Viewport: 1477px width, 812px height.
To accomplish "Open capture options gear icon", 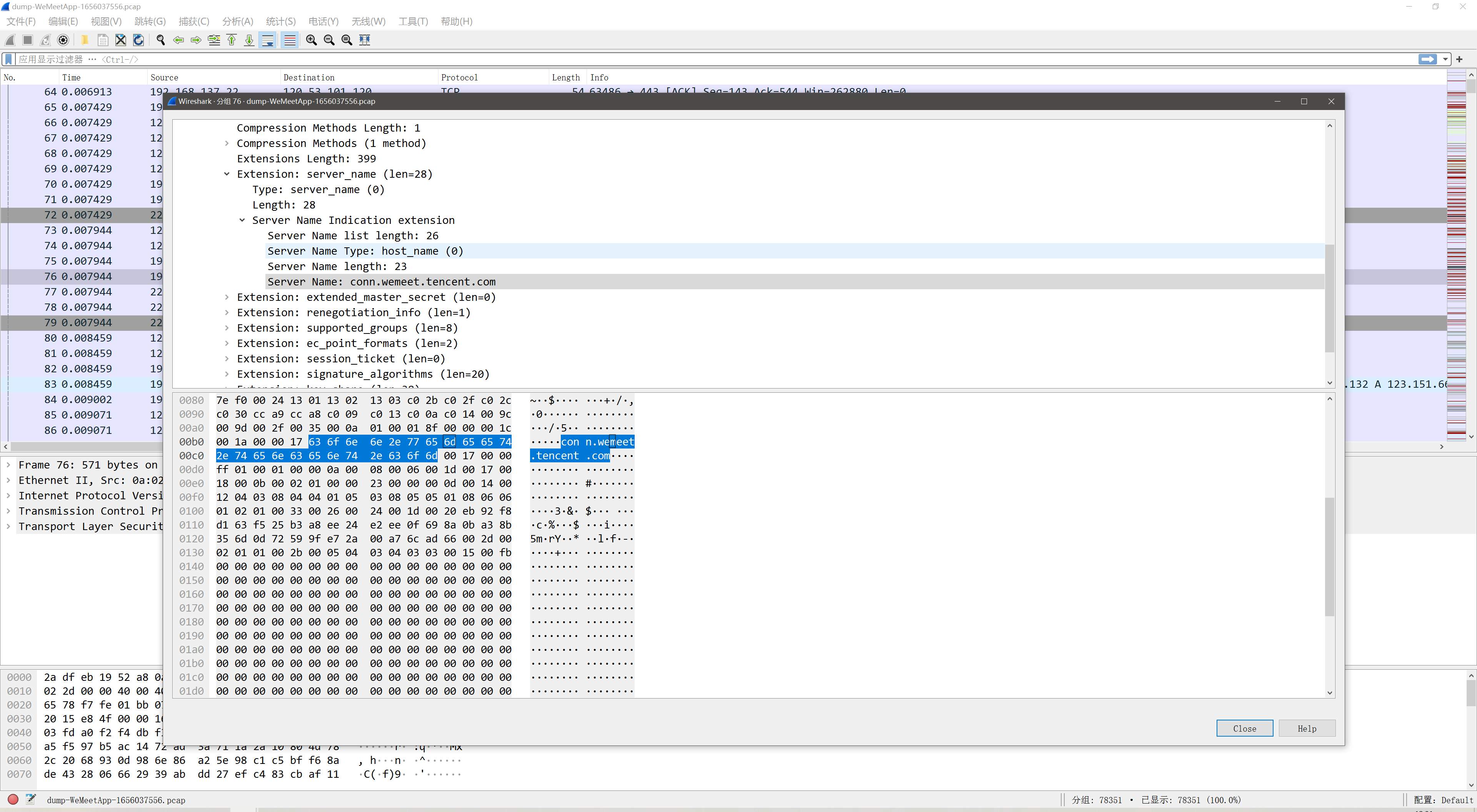I will (63, 40).
